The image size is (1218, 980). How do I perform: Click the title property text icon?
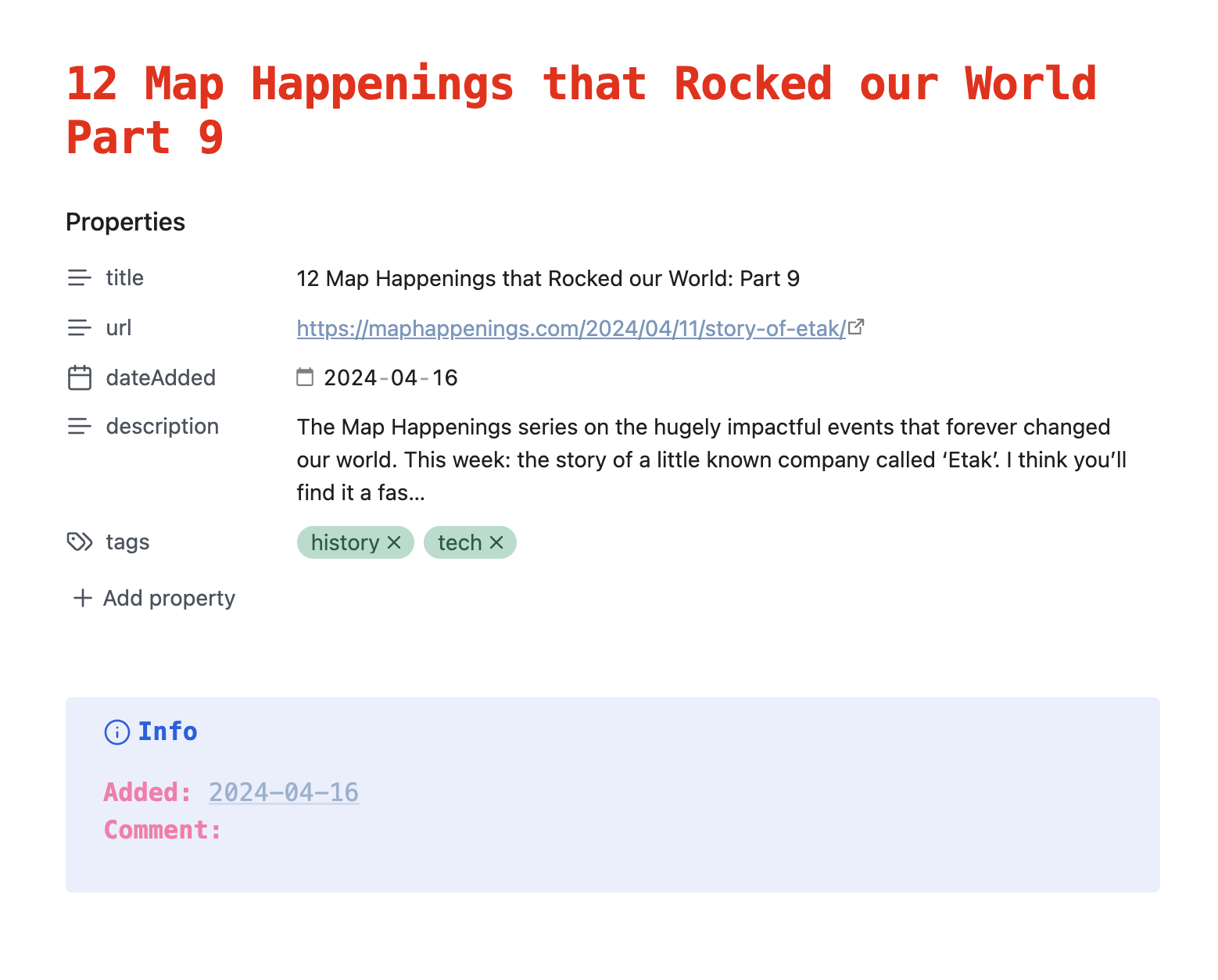(79, 278)
